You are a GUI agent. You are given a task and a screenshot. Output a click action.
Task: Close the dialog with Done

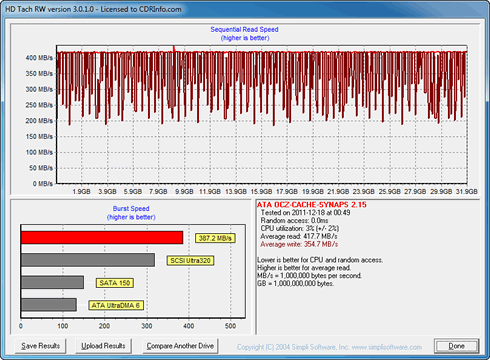(456, 346)
